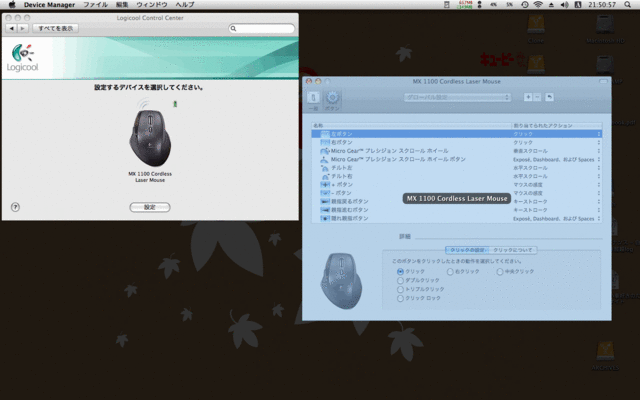Open the Wi-Fi status menu
This screenshot has height=400, width=640.
(x=538, y=4)
